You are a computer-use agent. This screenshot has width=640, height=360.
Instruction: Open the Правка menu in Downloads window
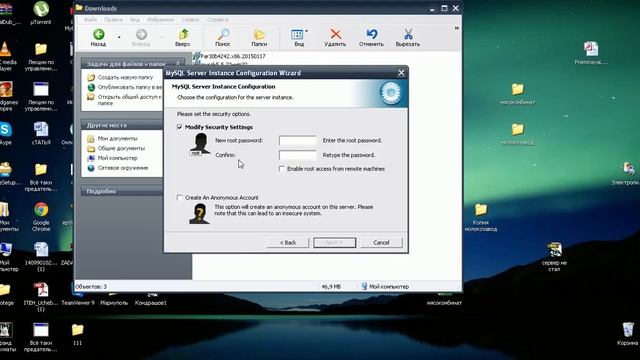coord(113,20)
